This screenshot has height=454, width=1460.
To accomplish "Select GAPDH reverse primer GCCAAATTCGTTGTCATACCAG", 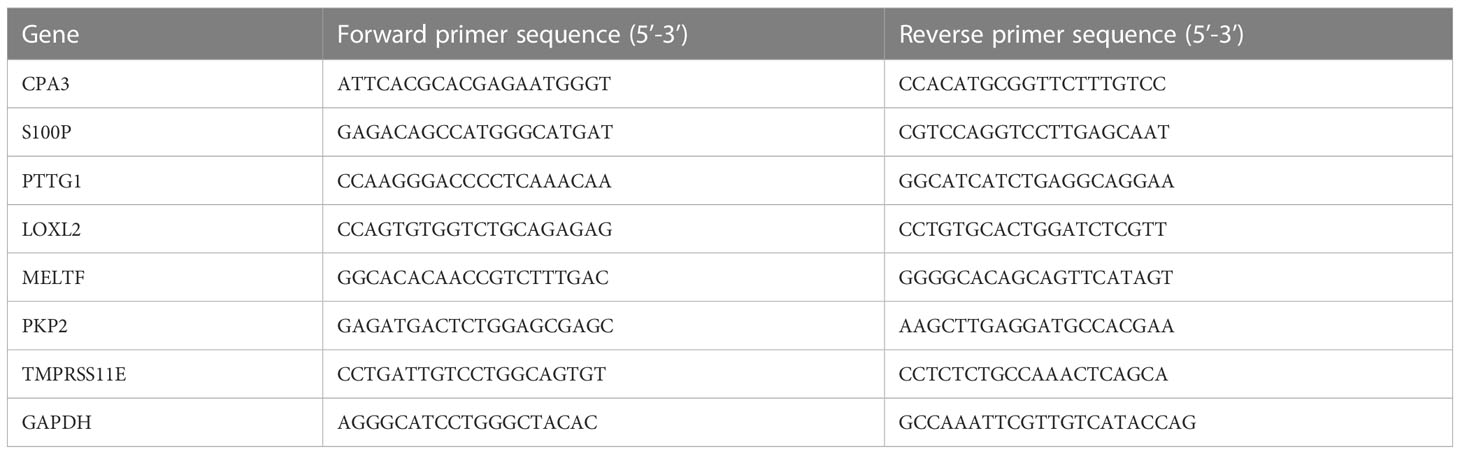I will point(1047,422).
